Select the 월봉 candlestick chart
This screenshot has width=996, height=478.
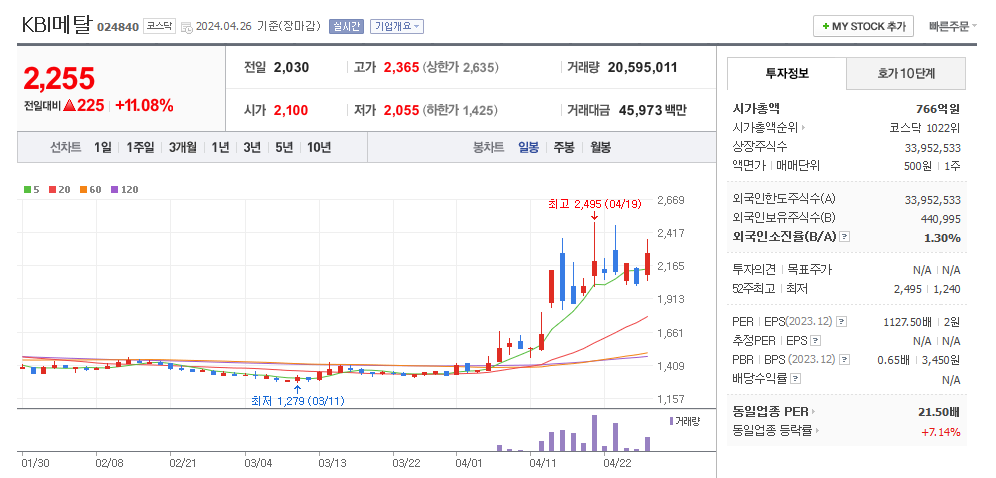[600, 147]
